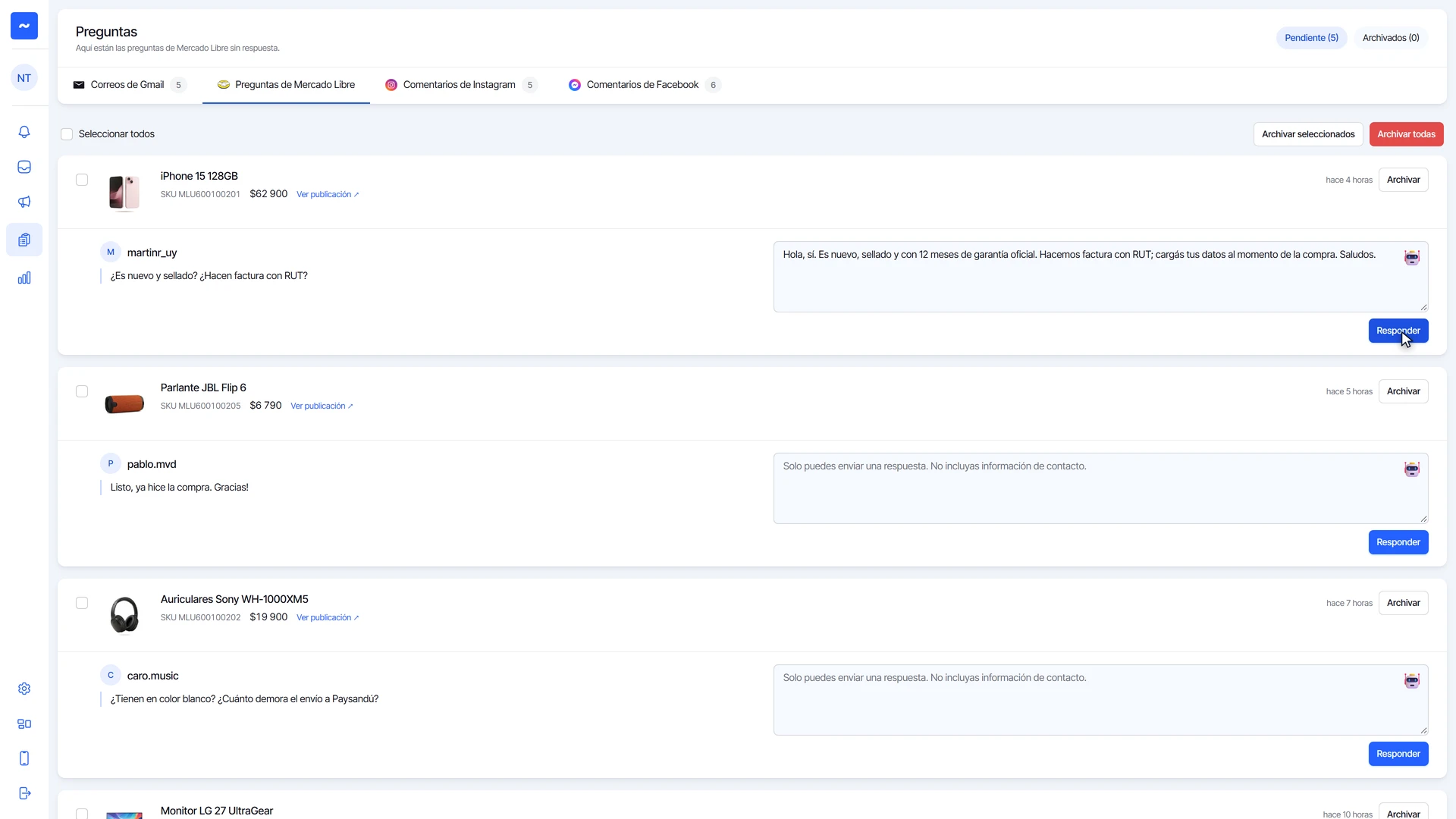Check the Parlante JBL Flip 6 checkbox
Viewport: 1456px width, 819px height.
tap(82, 391)
